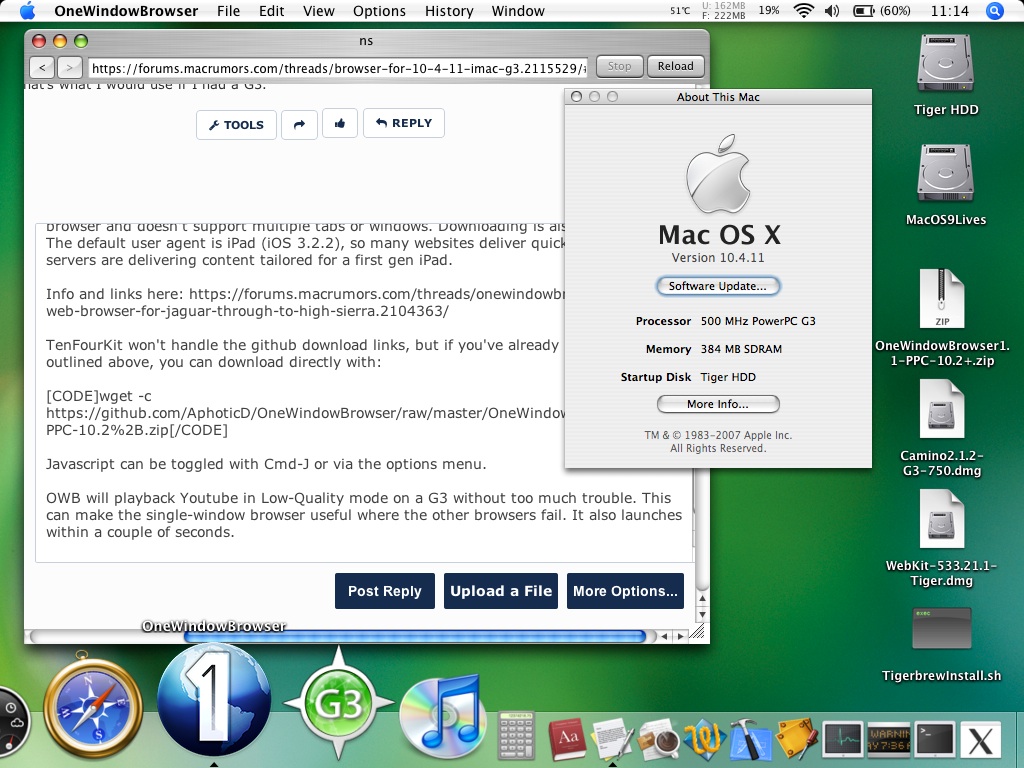Click the coffee cup icon in Dock
Viewport: 1024px width, 768px height.
(658, 739)
